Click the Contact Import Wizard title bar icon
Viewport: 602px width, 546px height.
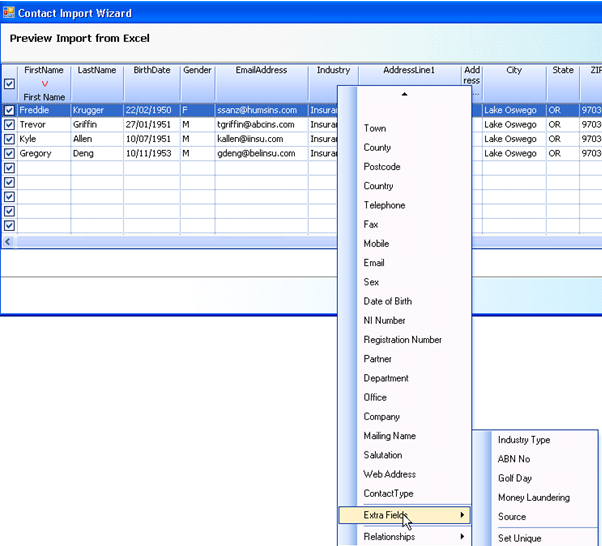(8, 13)
